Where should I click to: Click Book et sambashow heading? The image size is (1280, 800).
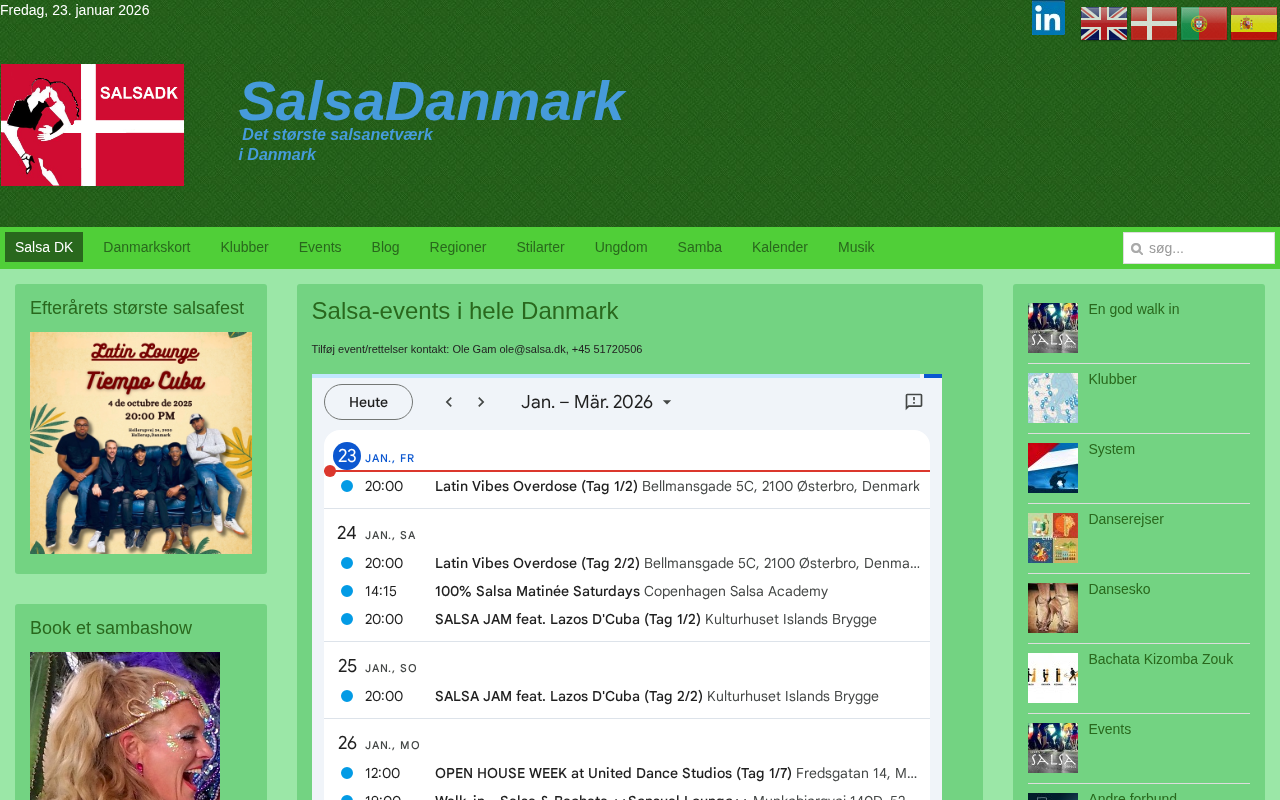pos(111,628)
